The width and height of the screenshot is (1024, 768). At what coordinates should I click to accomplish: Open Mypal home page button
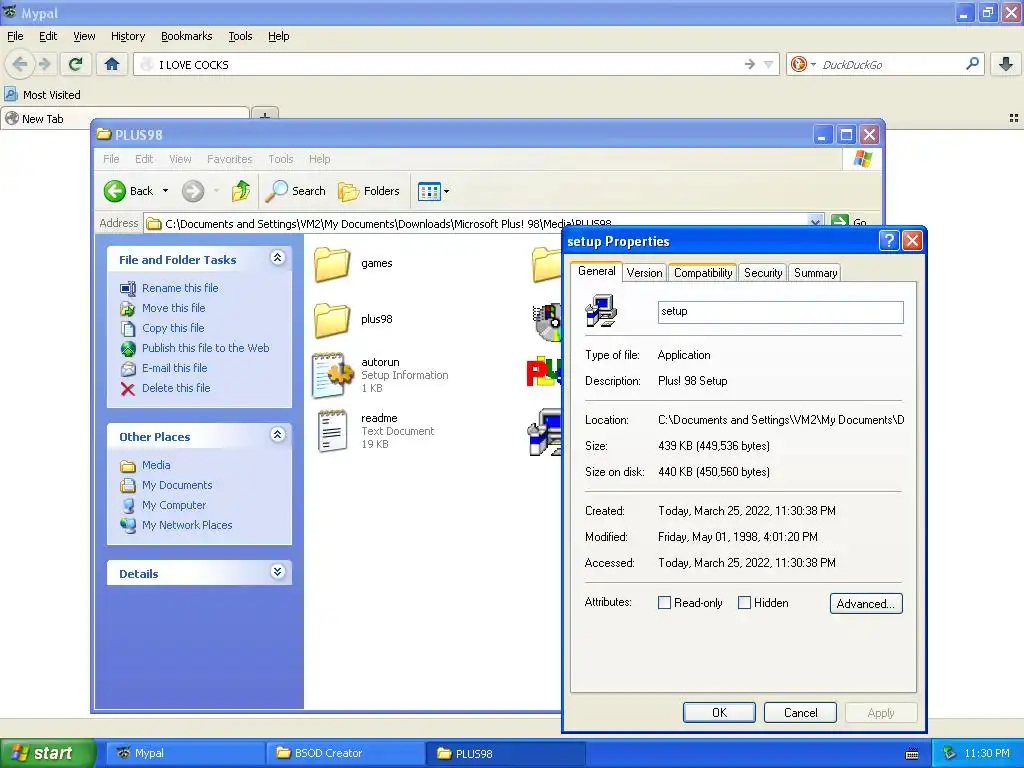pos(112,64)
